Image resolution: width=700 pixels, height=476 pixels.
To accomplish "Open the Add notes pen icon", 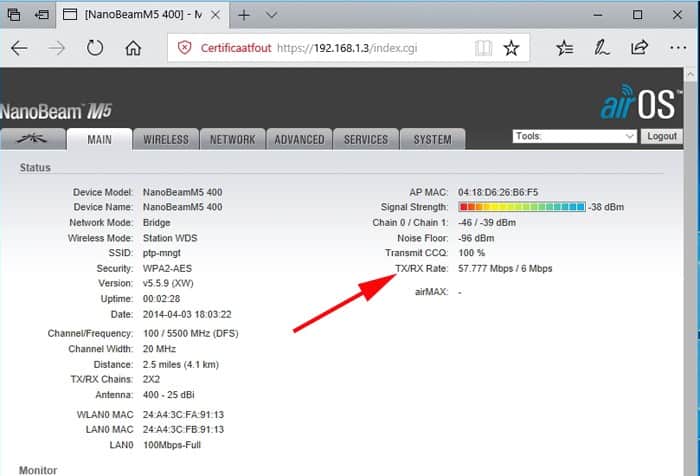I will 601,48.
